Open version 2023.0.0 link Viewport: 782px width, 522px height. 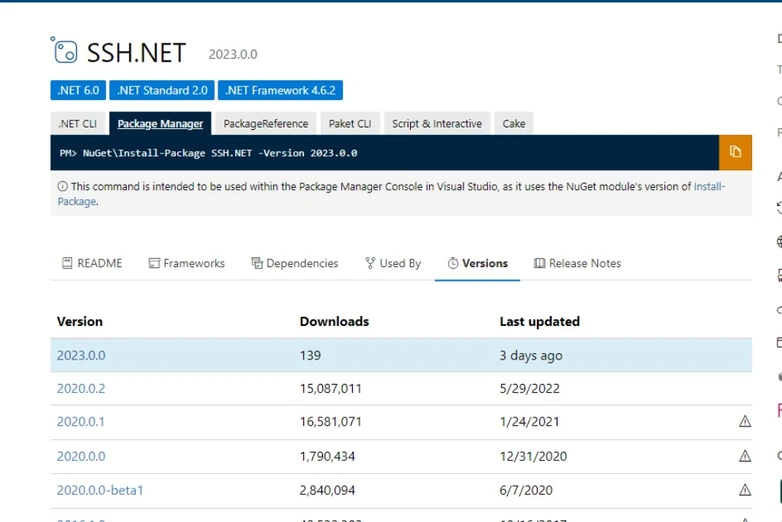(81, 355)
